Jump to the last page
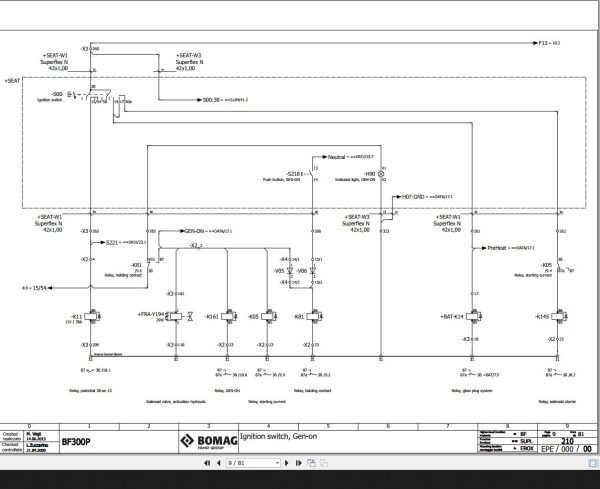The height and width of the screenshot is (489, 600). point(299,463)
